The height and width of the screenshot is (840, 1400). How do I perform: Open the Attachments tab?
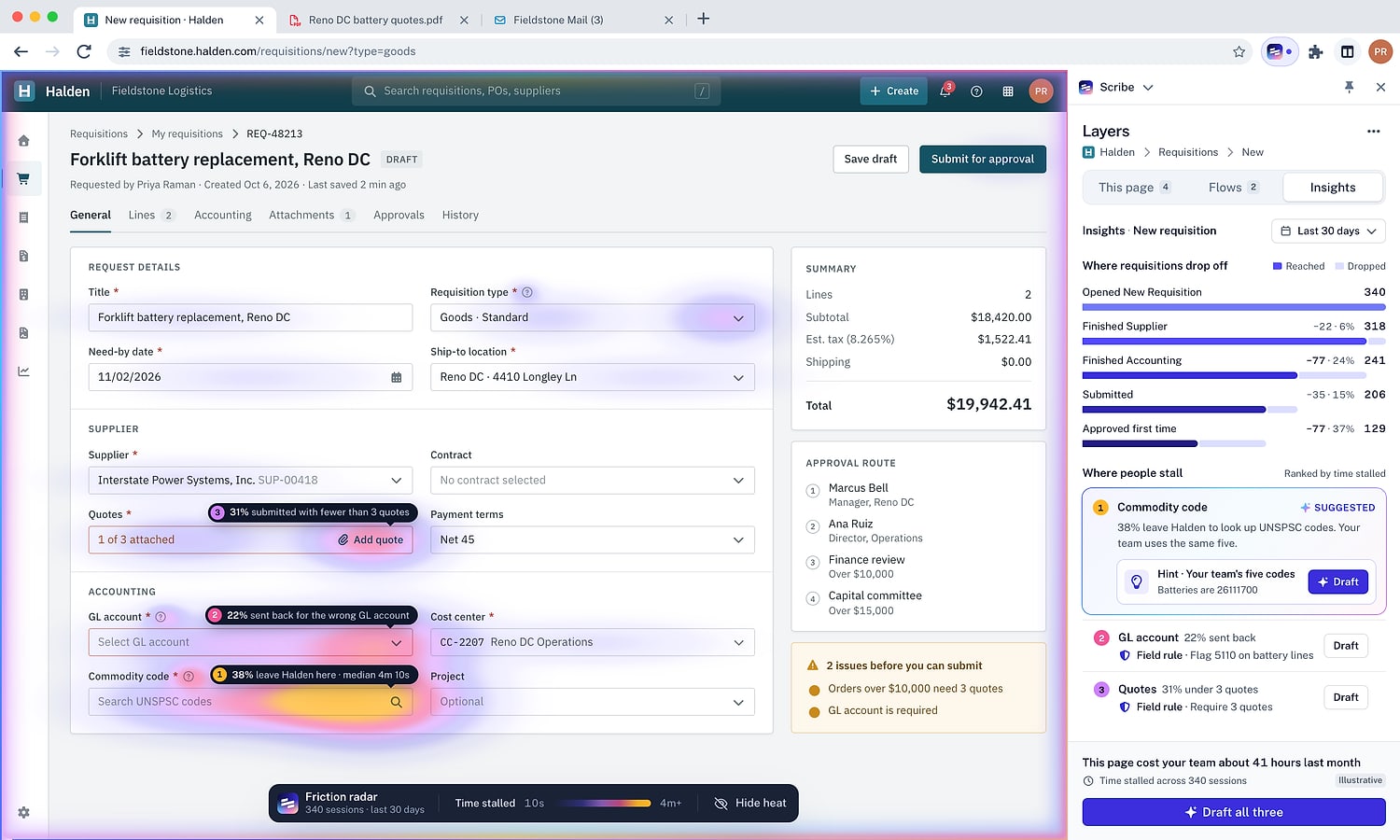coord(312,215)
